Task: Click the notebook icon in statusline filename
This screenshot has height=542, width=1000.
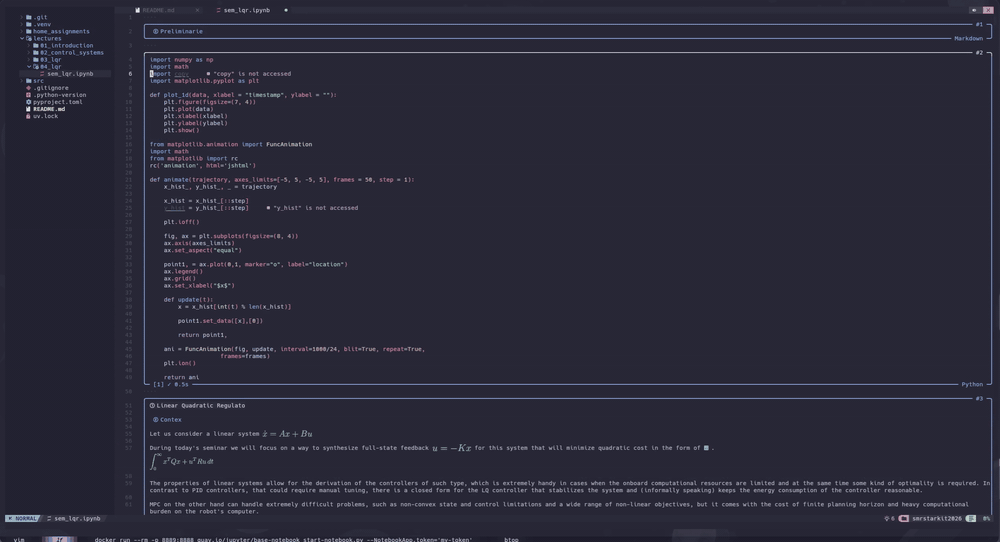Action: click(49, 518)
